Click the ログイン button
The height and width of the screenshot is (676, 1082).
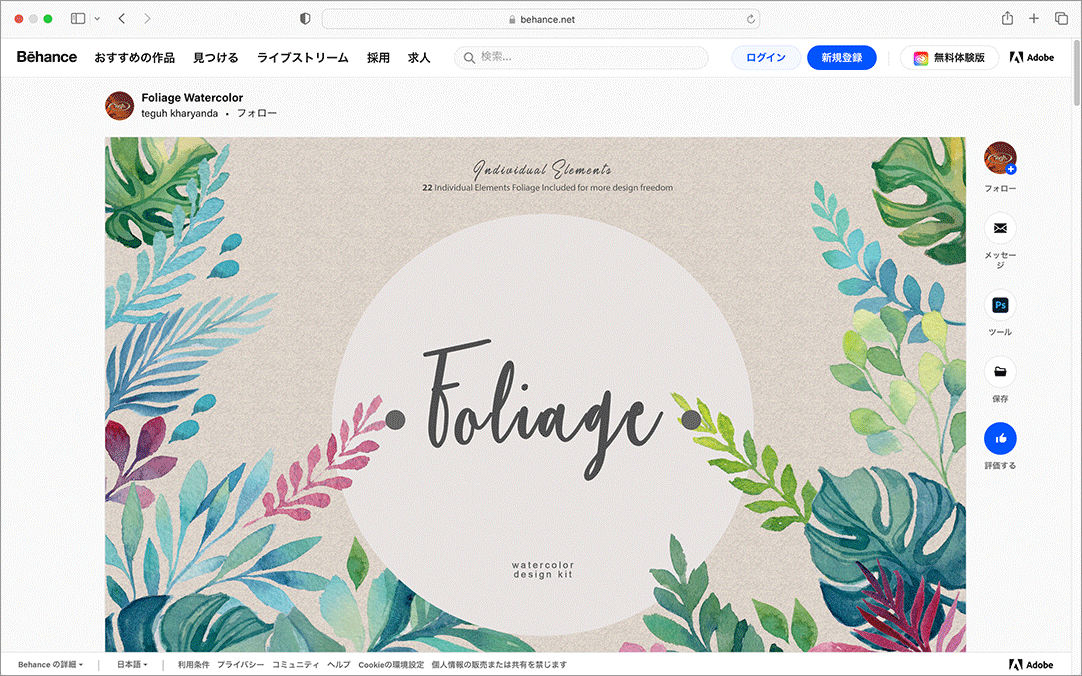click(766, 58)
